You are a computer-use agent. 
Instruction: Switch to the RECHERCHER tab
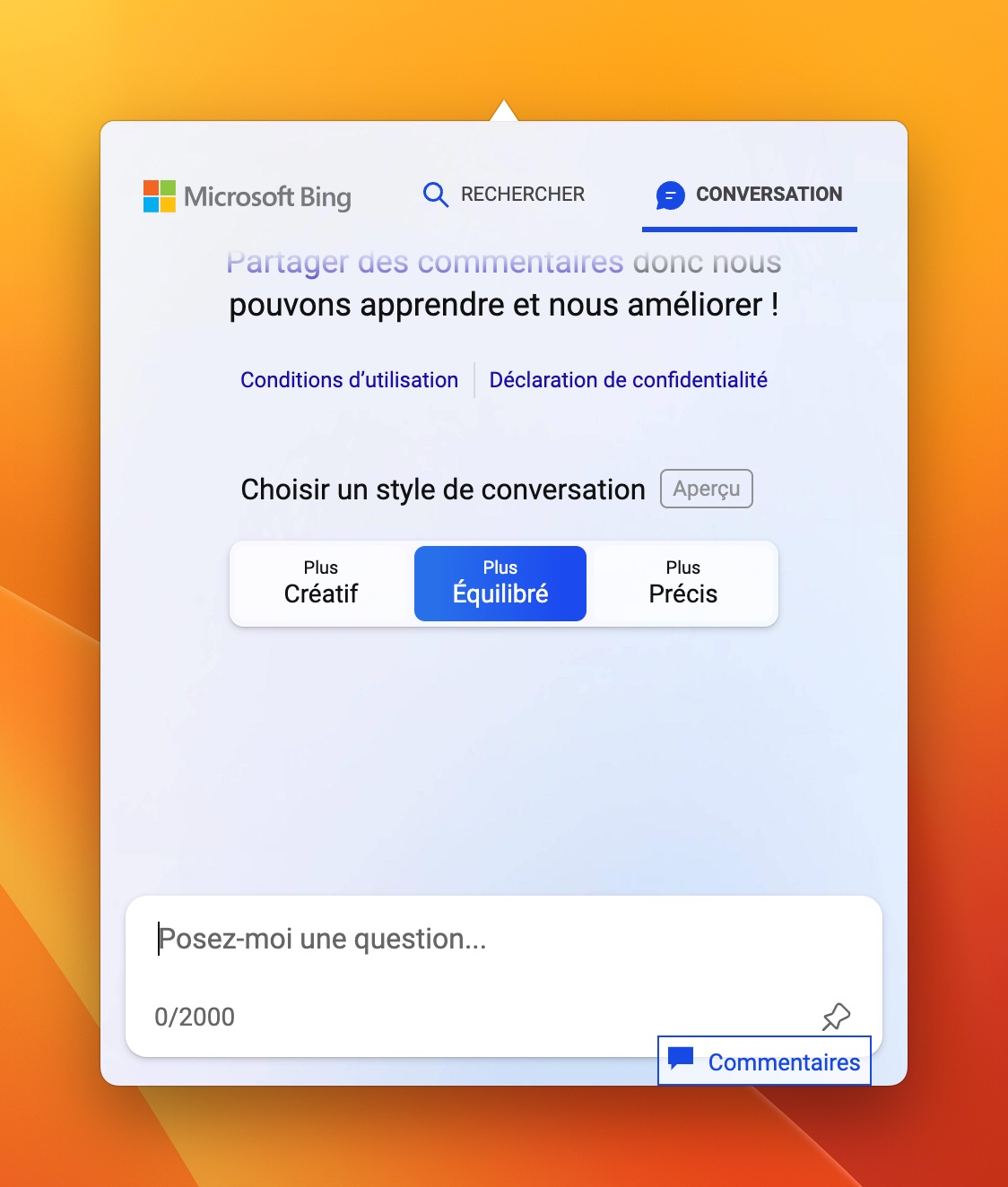pyautogui.click(x=504, y=195)
